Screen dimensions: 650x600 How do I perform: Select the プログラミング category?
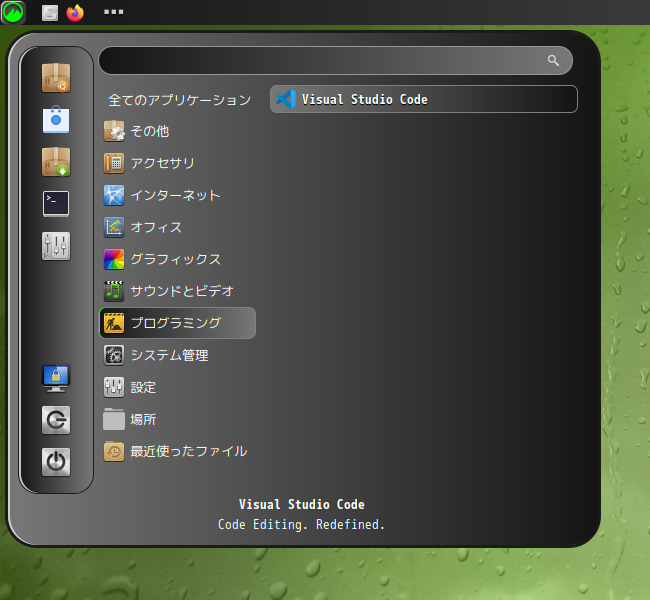click(x=177, y=323)
